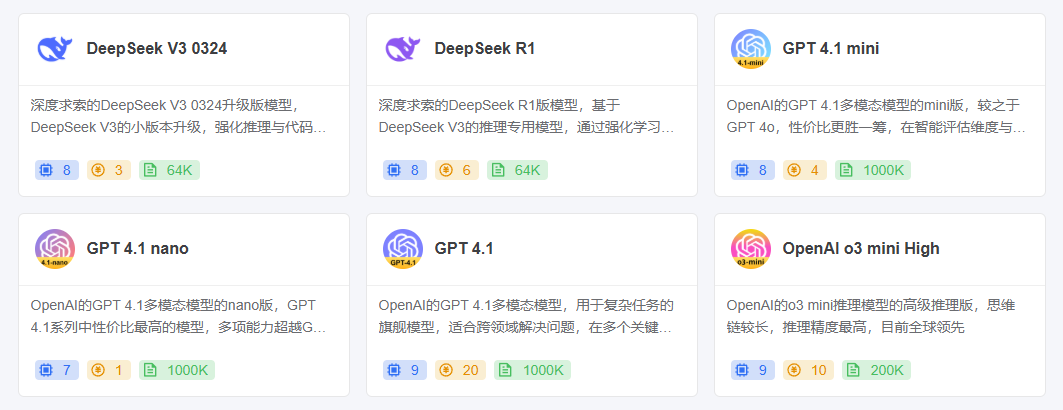Click the blue chip tag 8 on DeepSeek V3 0324
1063x410 pixels.
57,170
